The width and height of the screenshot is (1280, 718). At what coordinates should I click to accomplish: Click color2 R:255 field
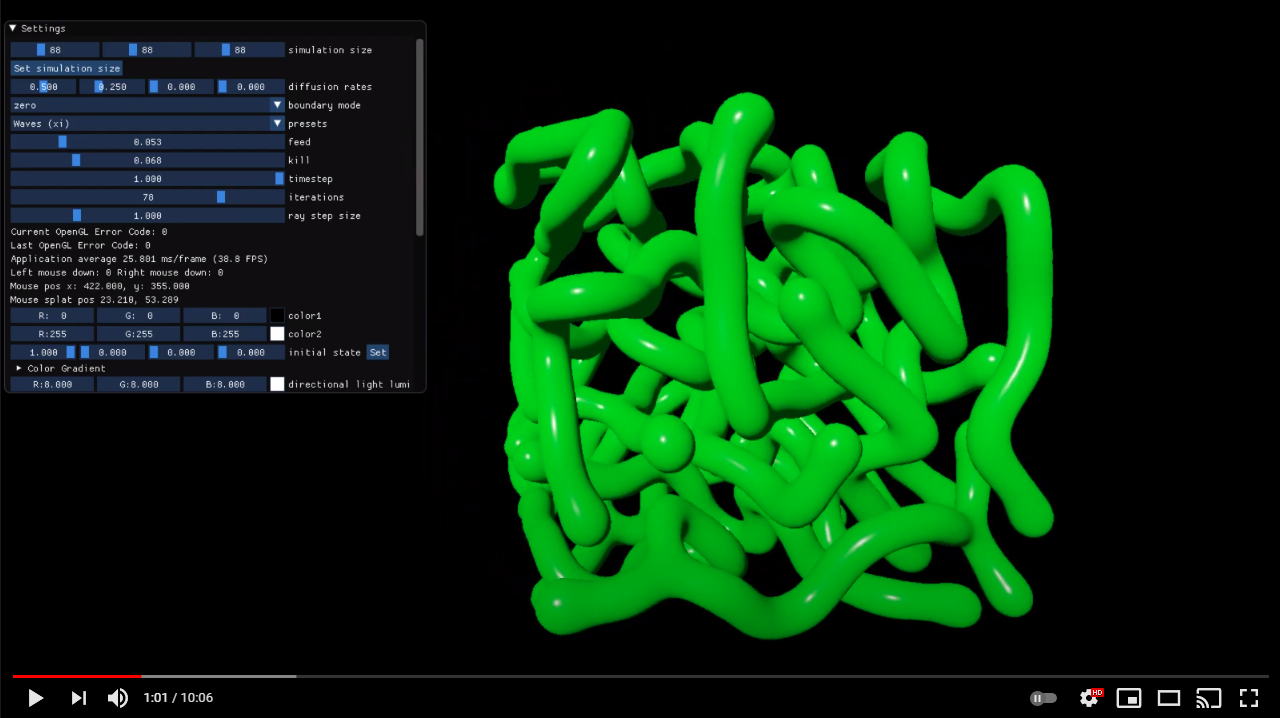[x=52, y=334]
